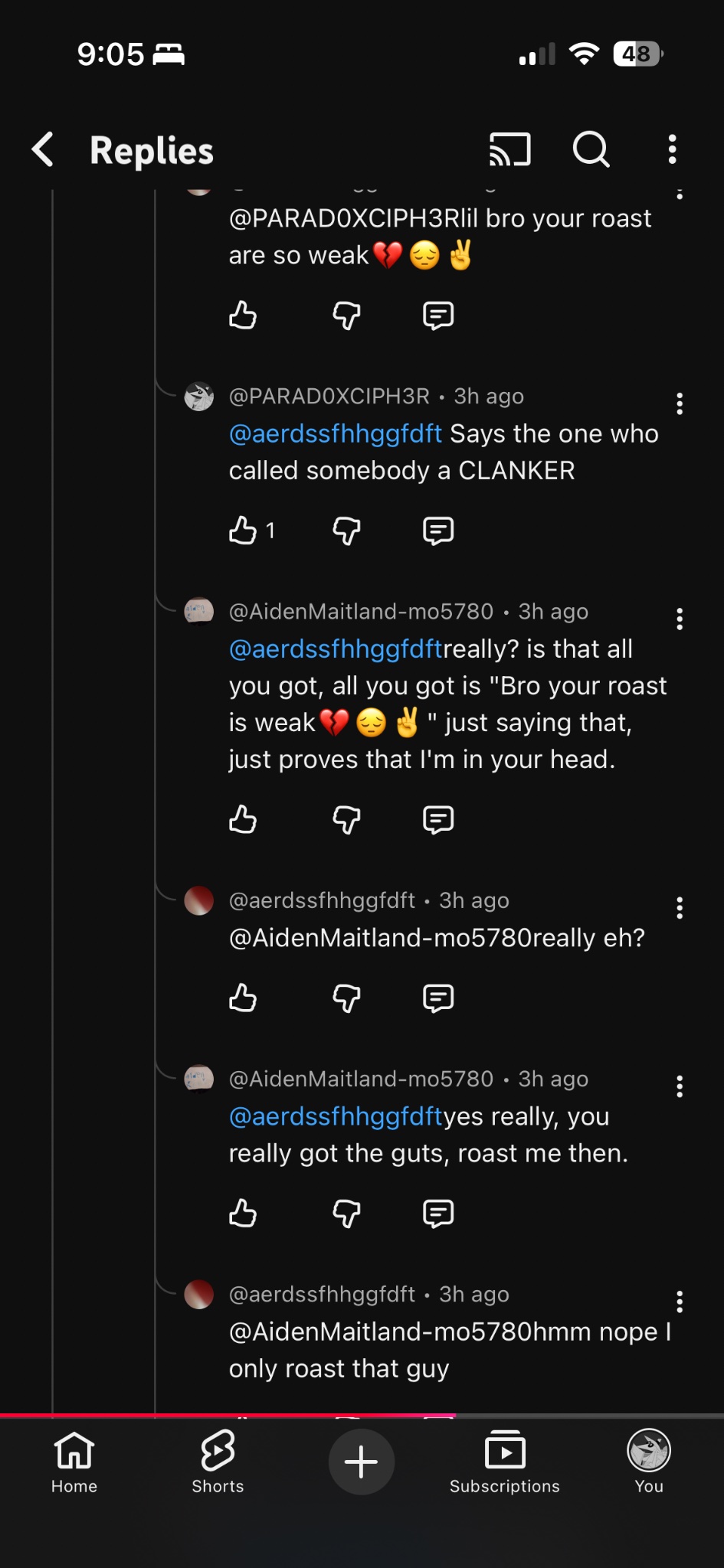724x1568 pixels.
Task: Open search with magnifier icon
Action: 591,149
